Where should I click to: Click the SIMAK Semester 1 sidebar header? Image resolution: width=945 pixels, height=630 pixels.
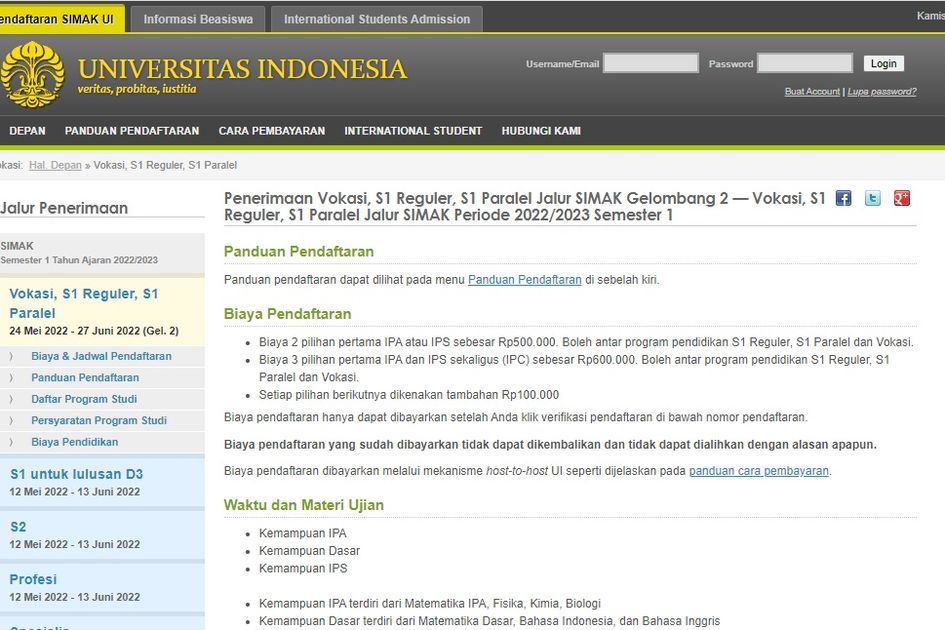(x=102, y=253)
